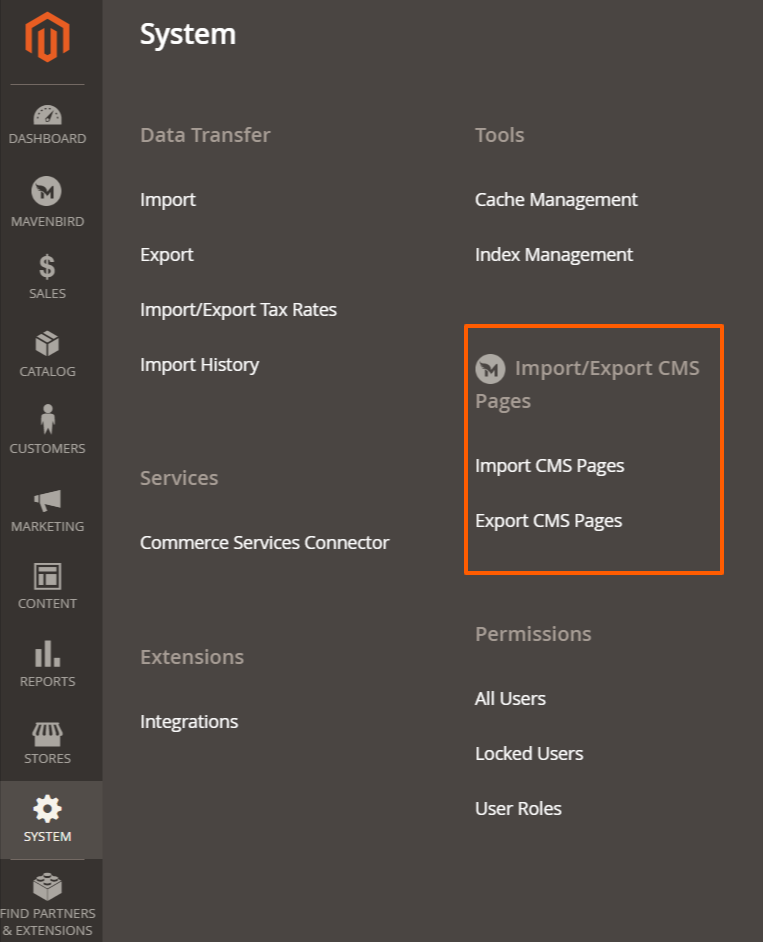
Task: Click the Extensions section heading
Action: pyautogui.click(x=192, y=657)
